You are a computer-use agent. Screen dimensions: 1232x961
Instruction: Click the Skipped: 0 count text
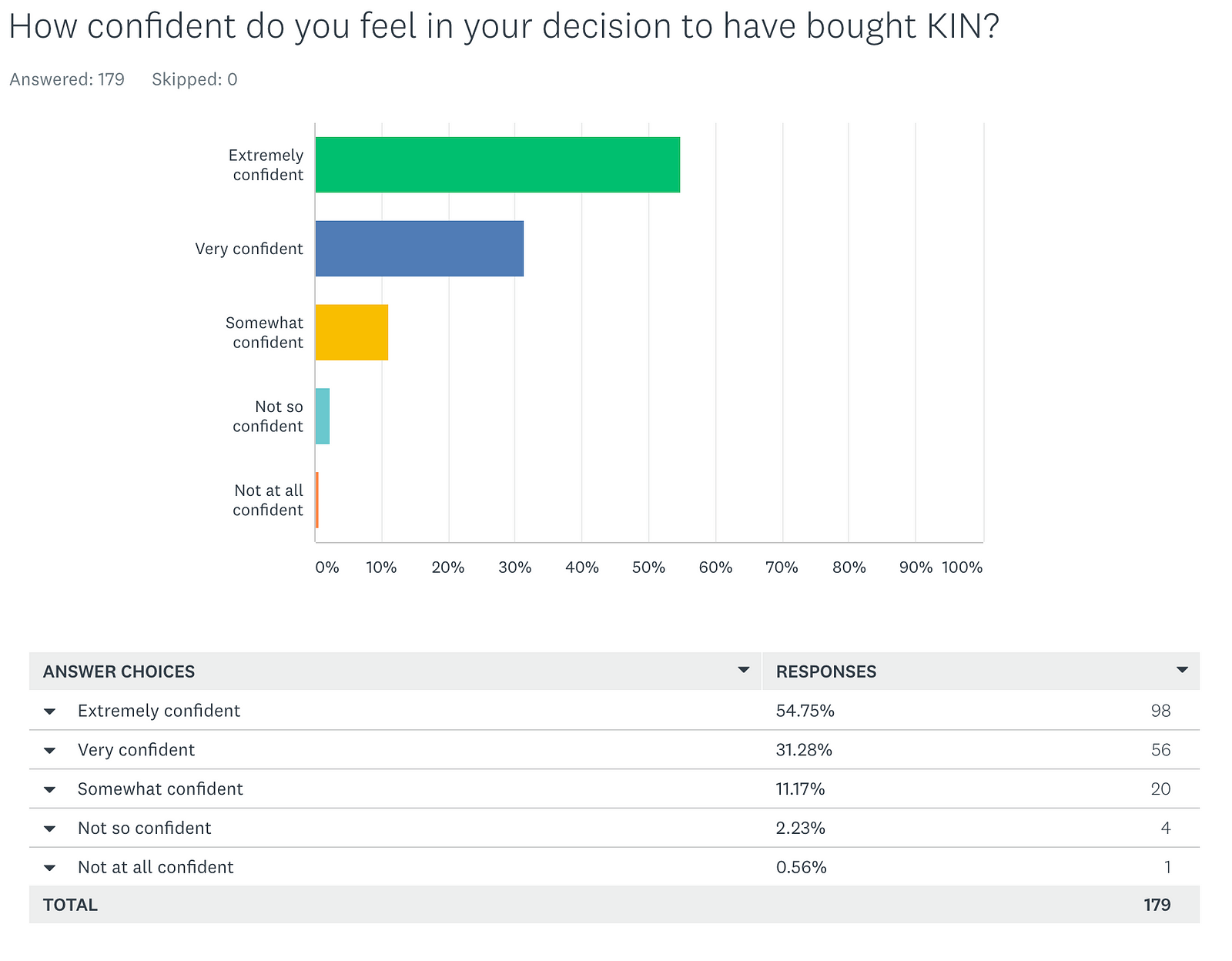point(194,79)
